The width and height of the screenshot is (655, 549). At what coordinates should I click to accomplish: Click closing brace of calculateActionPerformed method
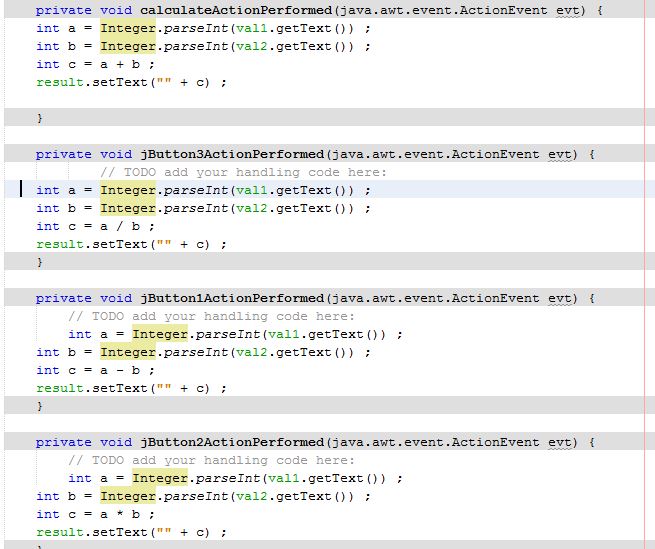click(x=40, y=118)
